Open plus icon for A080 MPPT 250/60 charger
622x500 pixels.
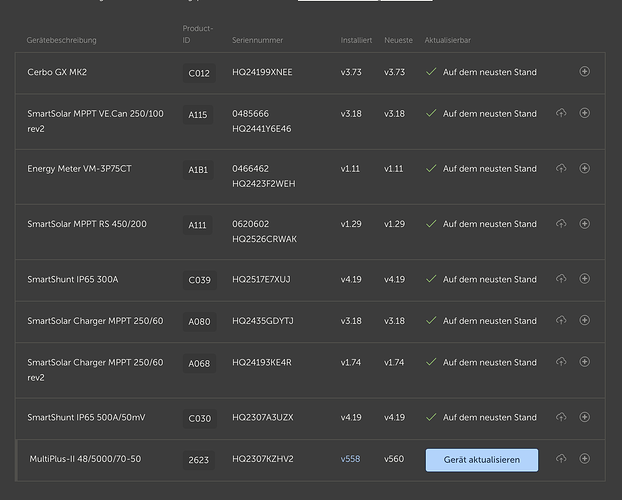coord(584,320)
